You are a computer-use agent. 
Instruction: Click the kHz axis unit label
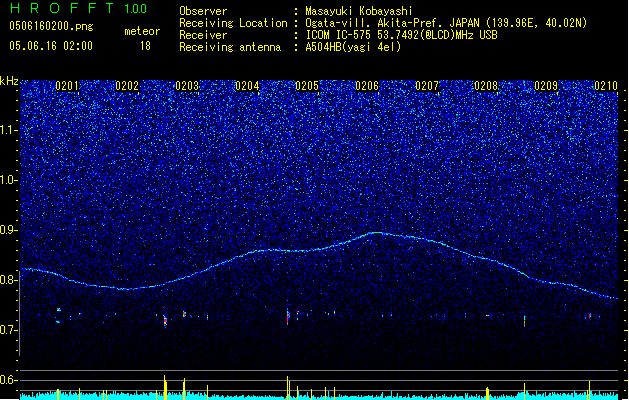click(9, 81)
